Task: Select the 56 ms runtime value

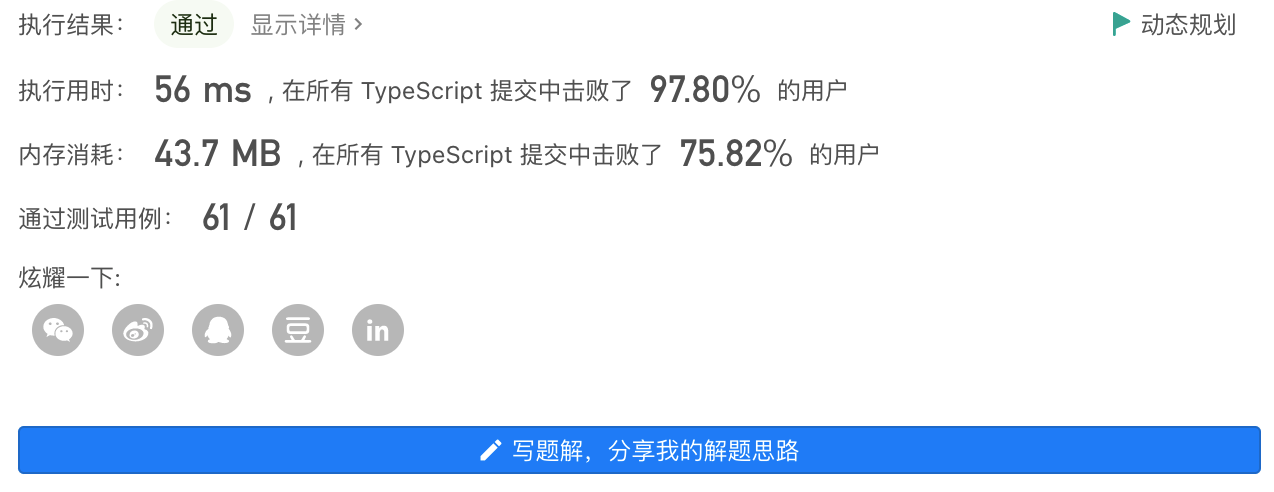Action: (203, 91)
